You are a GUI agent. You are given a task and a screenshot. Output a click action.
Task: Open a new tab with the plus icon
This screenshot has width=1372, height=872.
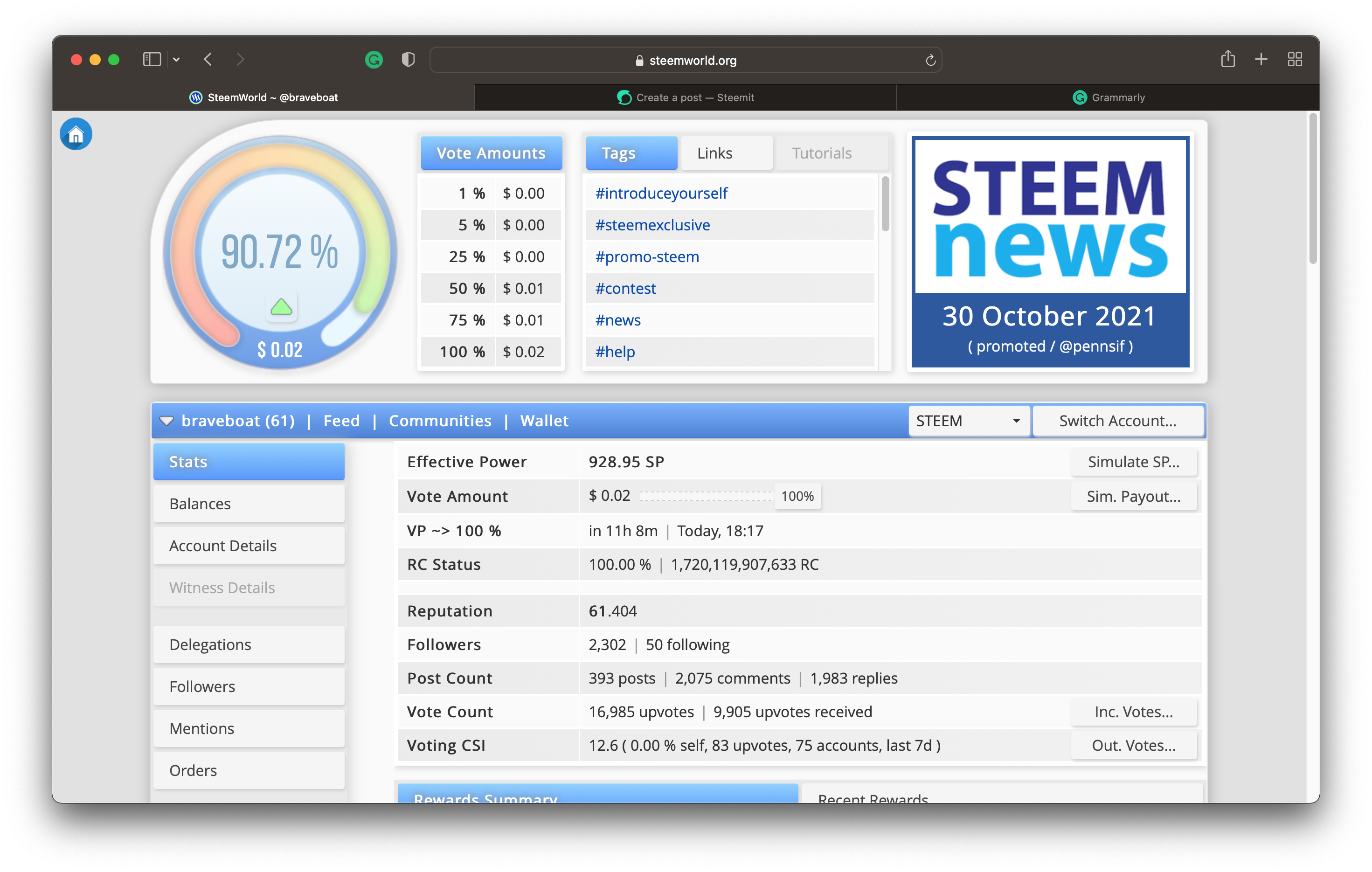pos(1261,59)
